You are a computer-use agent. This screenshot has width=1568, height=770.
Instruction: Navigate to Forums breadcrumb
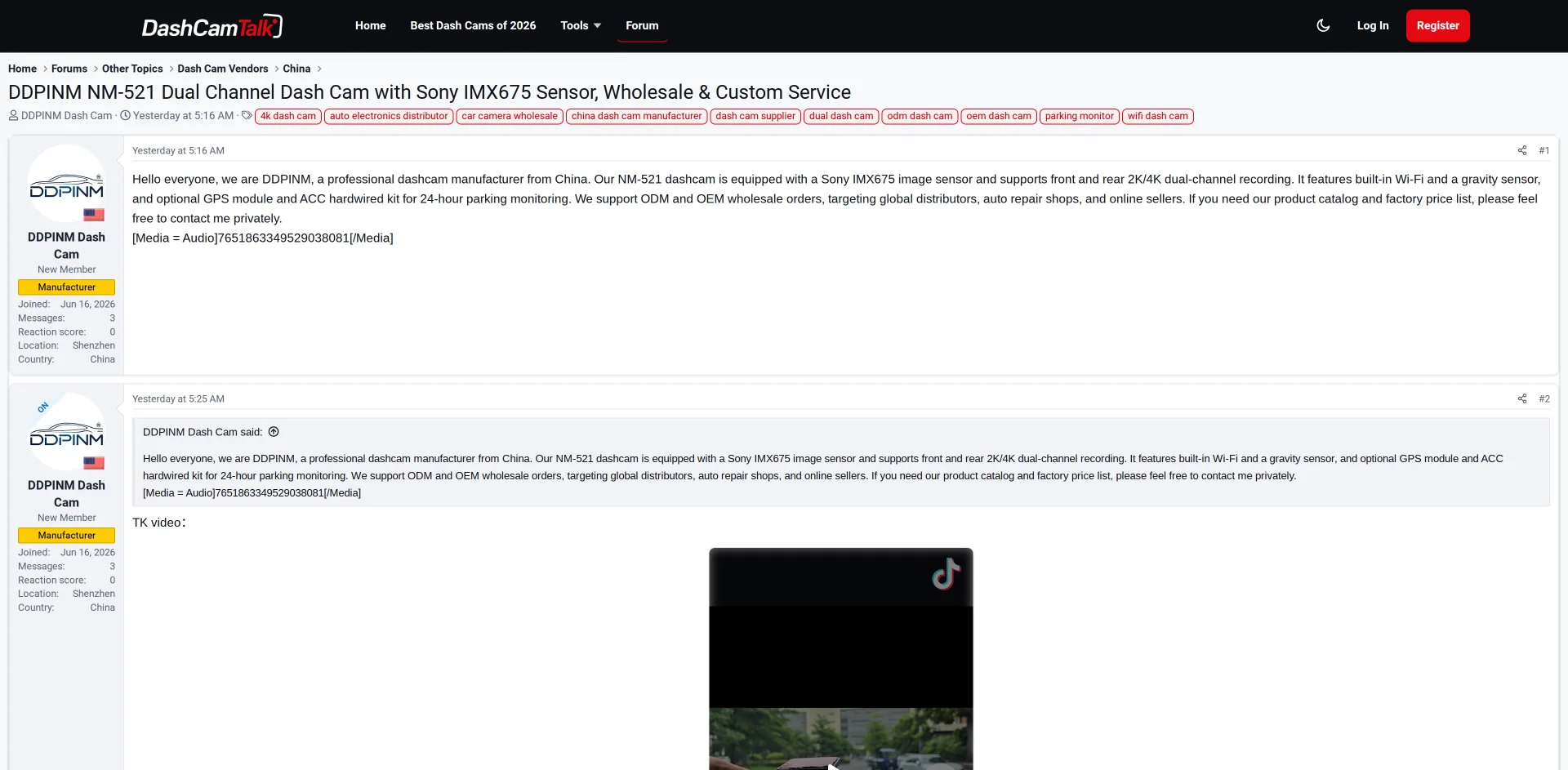(69, 69)
